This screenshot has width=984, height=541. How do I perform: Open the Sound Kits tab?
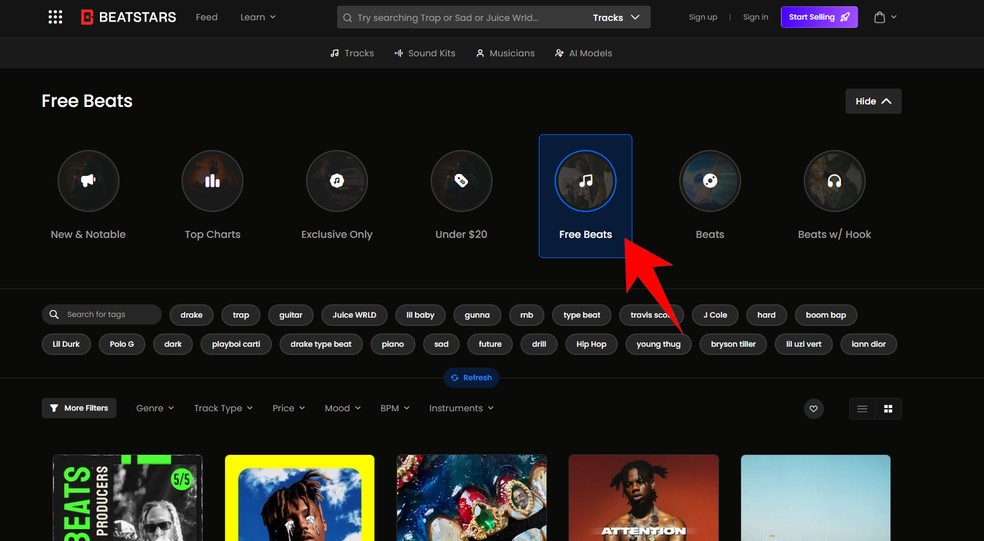click(425, 53)
